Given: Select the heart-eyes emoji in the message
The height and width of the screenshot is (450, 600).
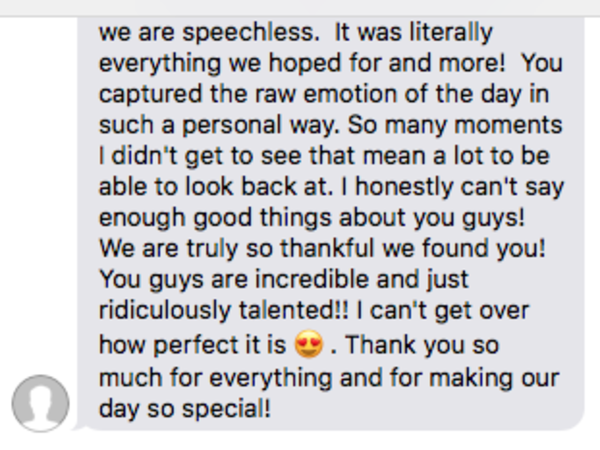Looking at the screenshot, I should coord(309,344).
